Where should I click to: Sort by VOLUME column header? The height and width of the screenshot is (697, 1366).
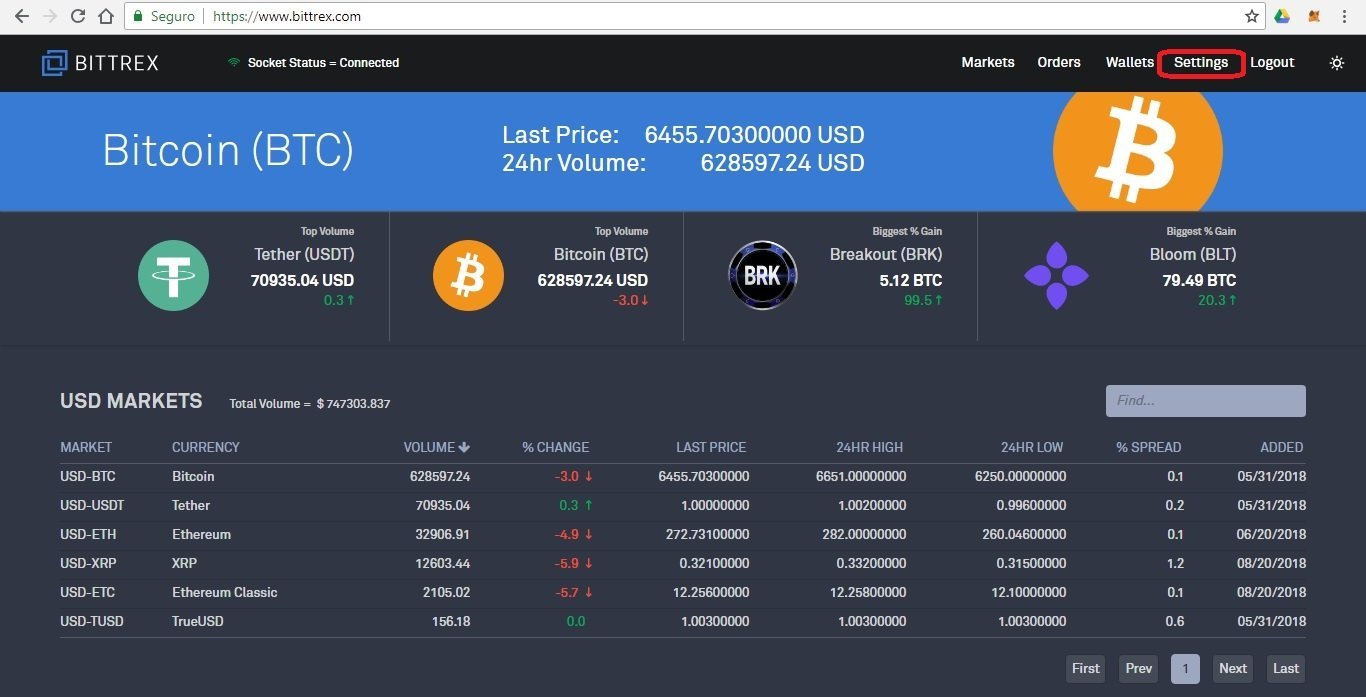pyautogui.click(x=437, y=447)
